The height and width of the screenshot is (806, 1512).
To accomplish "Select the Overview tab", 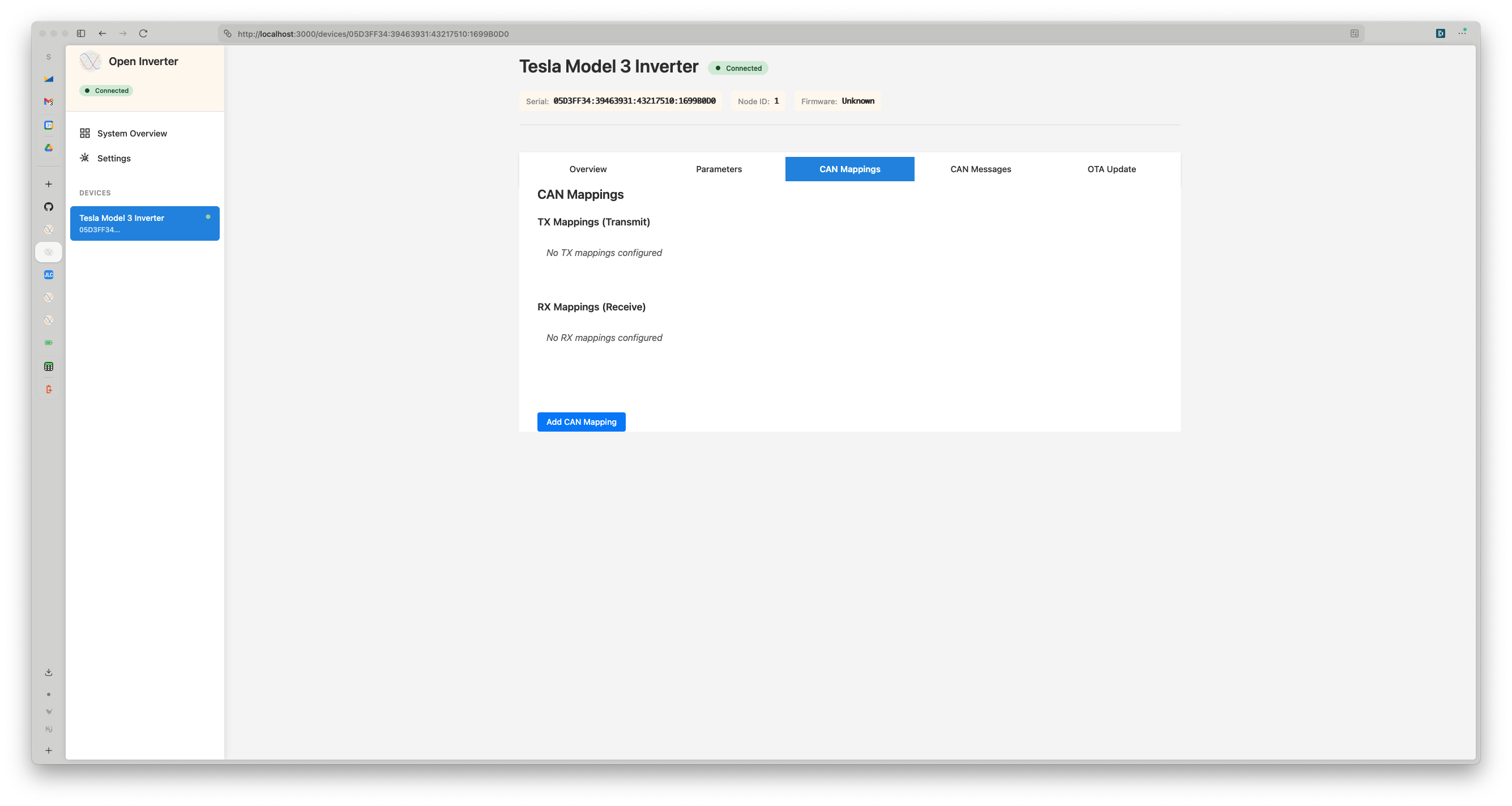I will pyautogui.click(x=588, y=169).
